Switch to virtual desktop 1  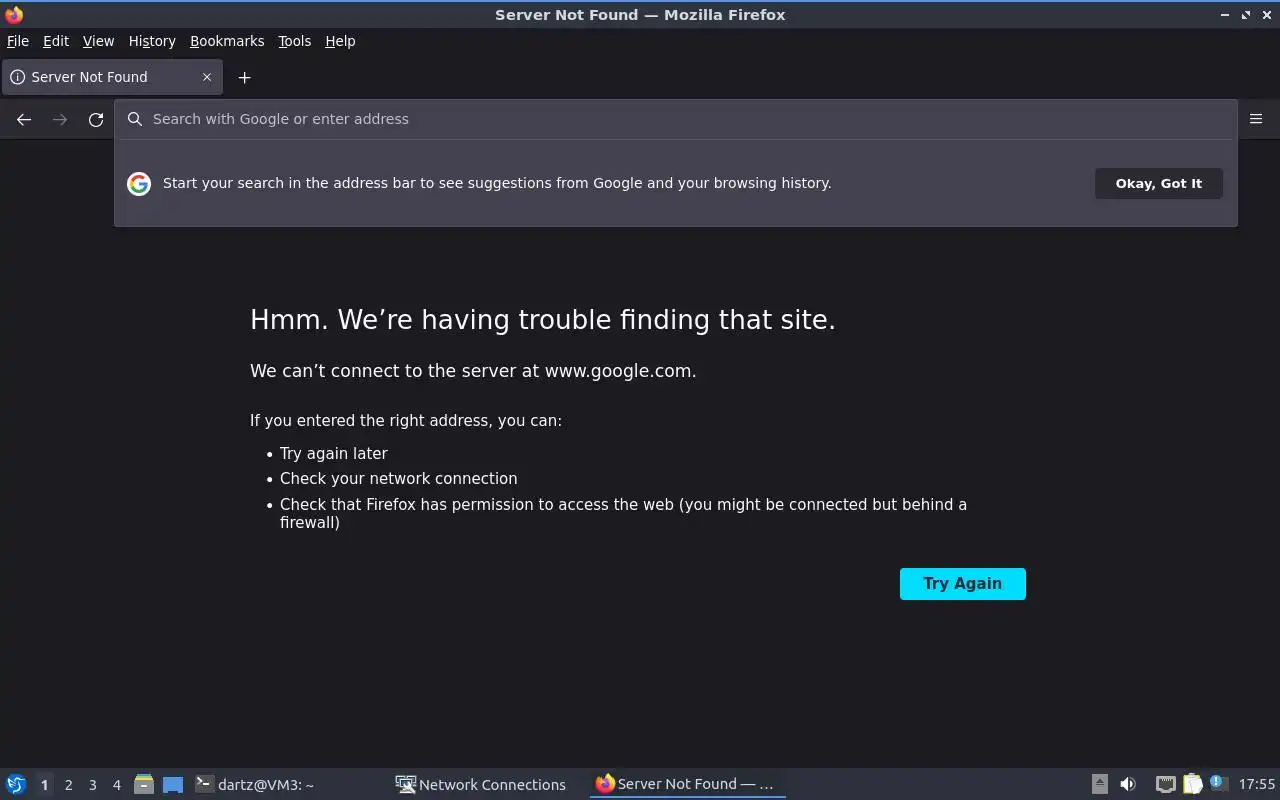click(x=44, y=785)
